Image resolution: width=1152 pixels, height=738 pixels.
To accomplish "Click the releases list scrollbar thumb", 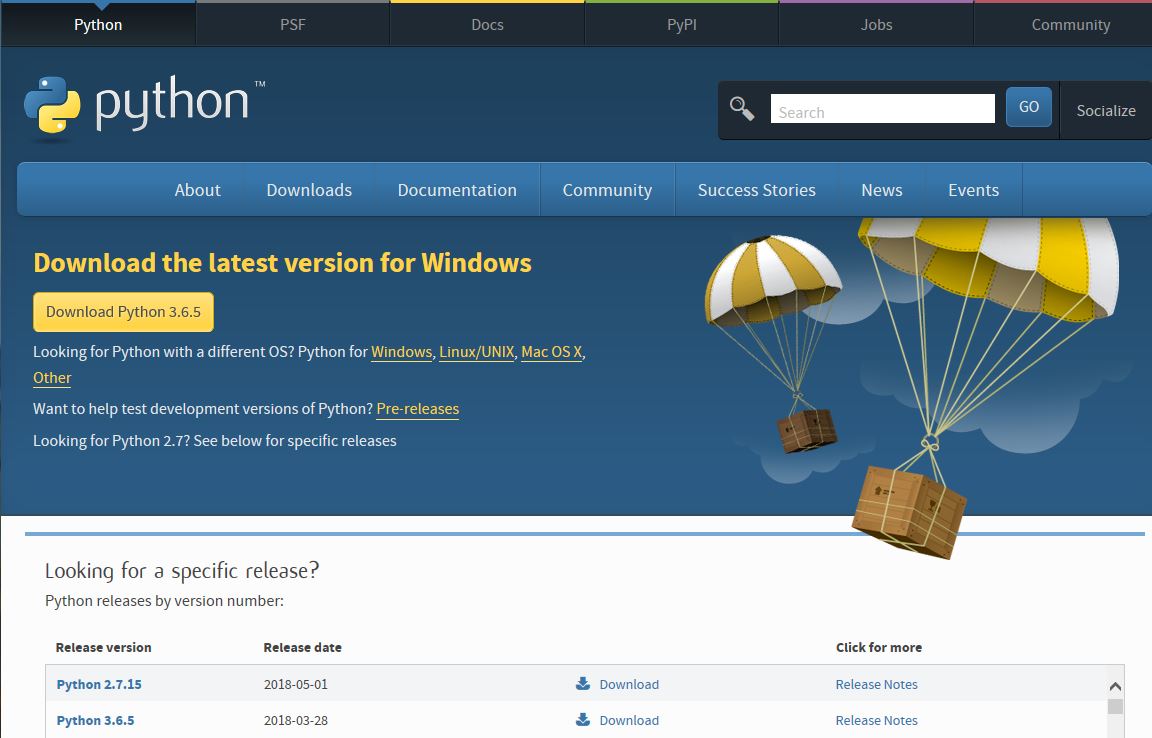I will [x=1115, y=706].
